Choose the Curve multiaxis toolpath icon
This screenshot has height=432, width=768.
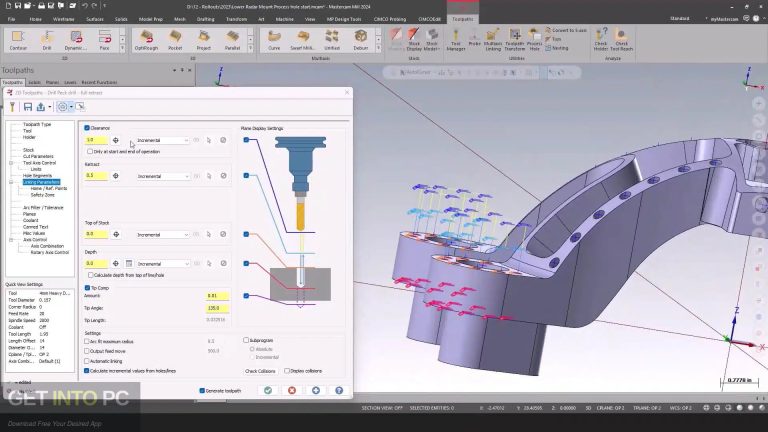[x=274, y=40]
